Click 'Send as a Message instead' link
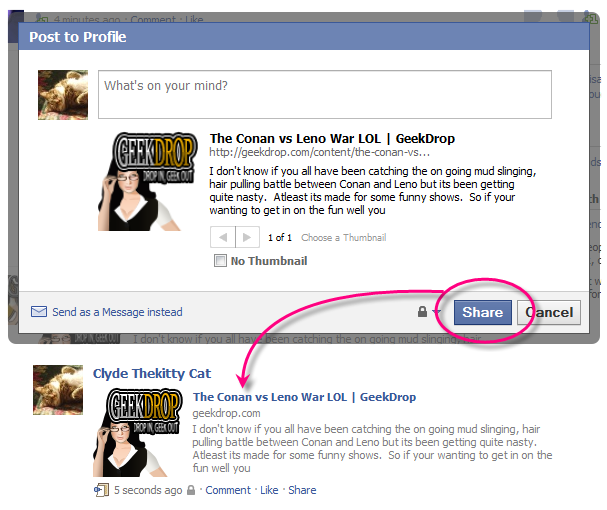Image resolution: width=607 pixels, height=510 pixels. tap(117, 312)
